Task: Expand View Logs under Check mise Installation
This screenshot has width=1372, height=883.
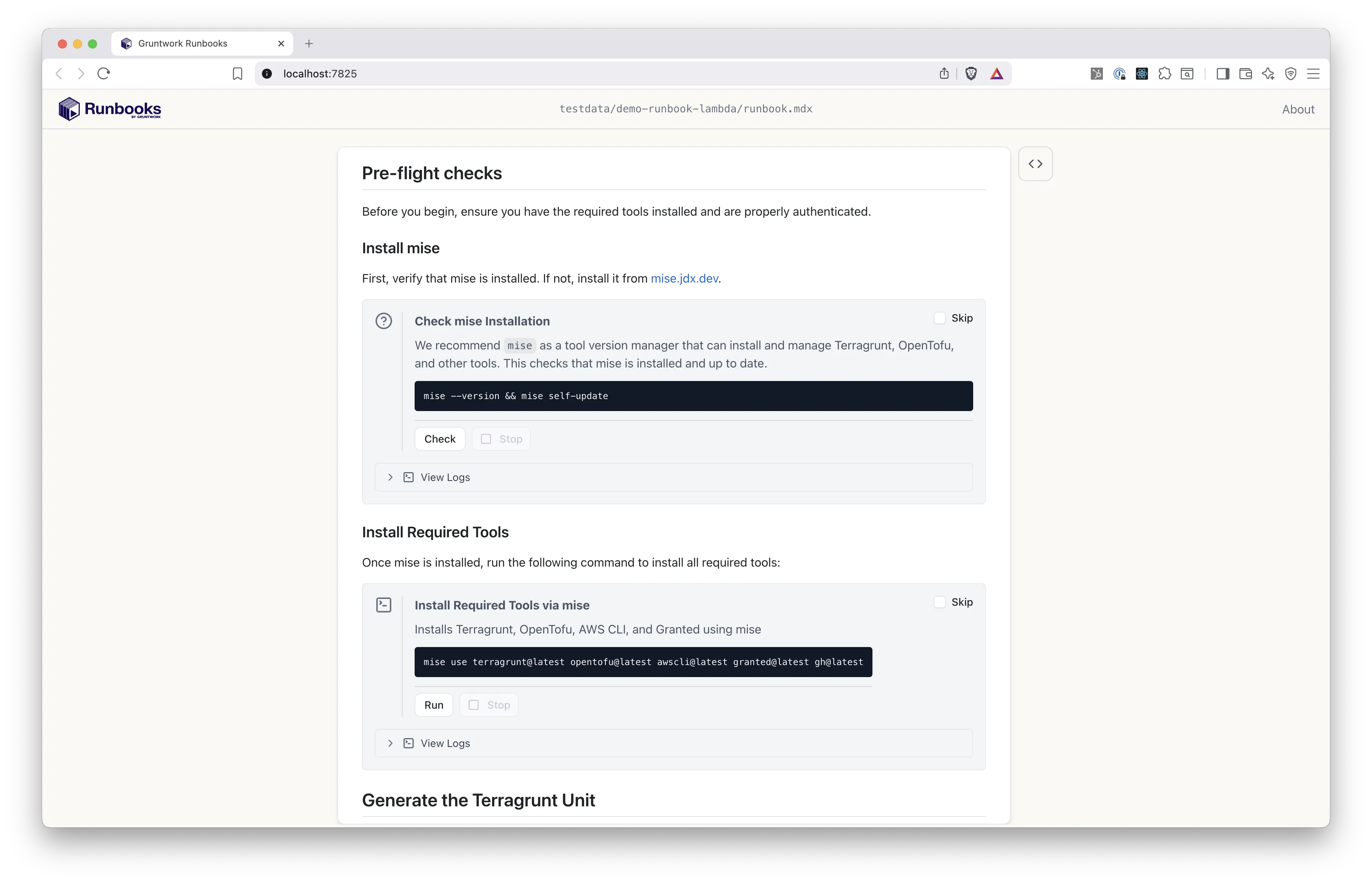Action: tap(445, 477)
